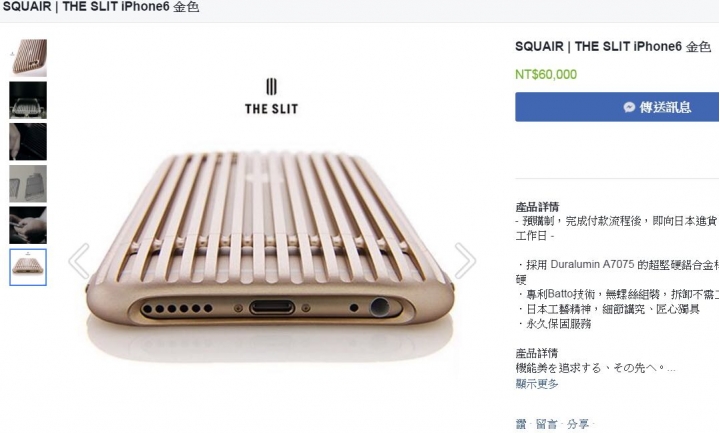Like the product via 讚 link
The height and width of the screenshot is (433, 720).
pos(521,424)
